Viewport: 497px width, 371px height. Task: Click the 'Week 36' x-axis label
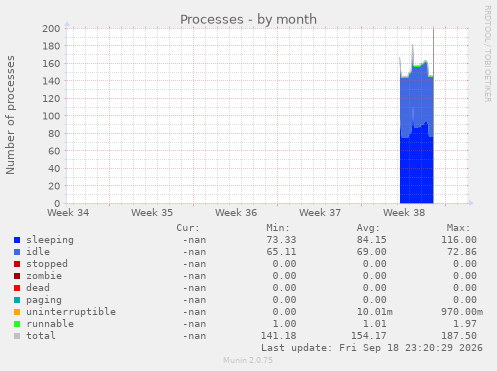coord(236,213)
